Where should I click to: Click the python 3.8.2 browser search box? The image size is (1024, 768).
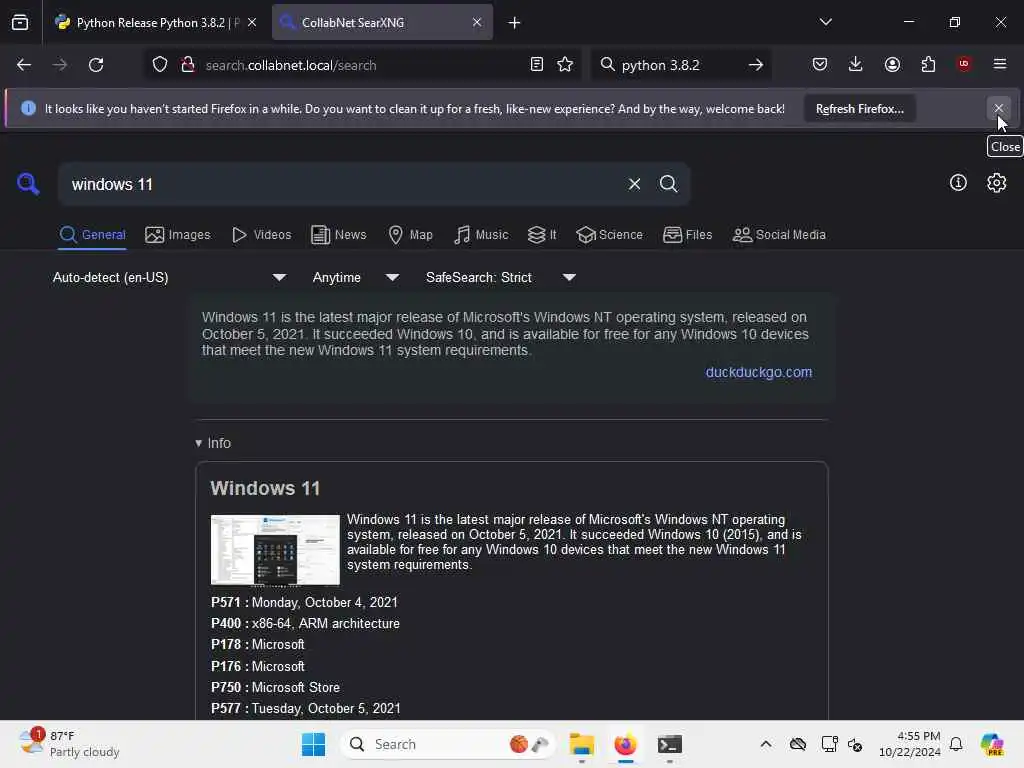point(679,65)
